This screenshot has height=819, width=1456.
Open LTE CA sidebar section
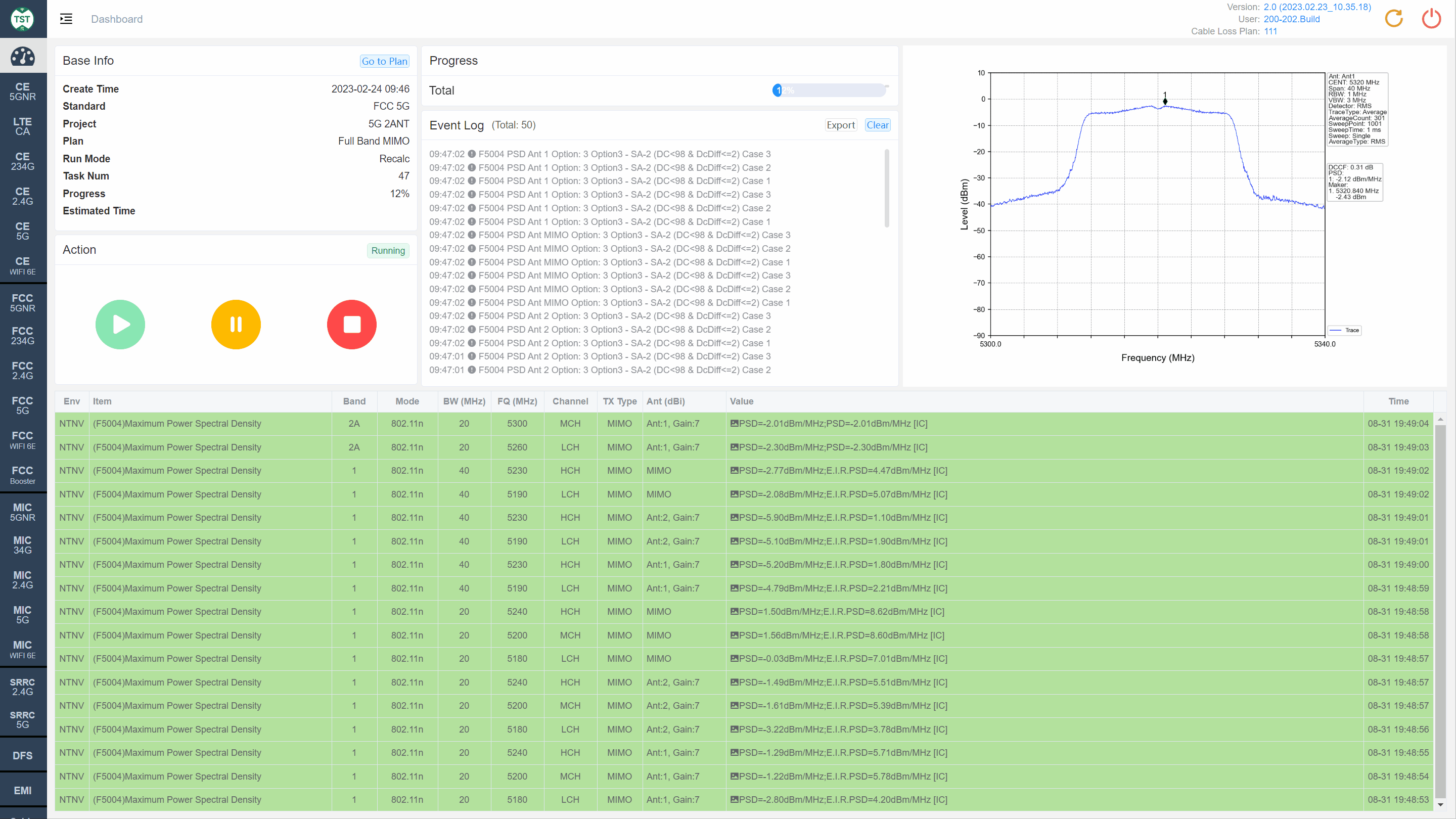(x=23, y=126)
